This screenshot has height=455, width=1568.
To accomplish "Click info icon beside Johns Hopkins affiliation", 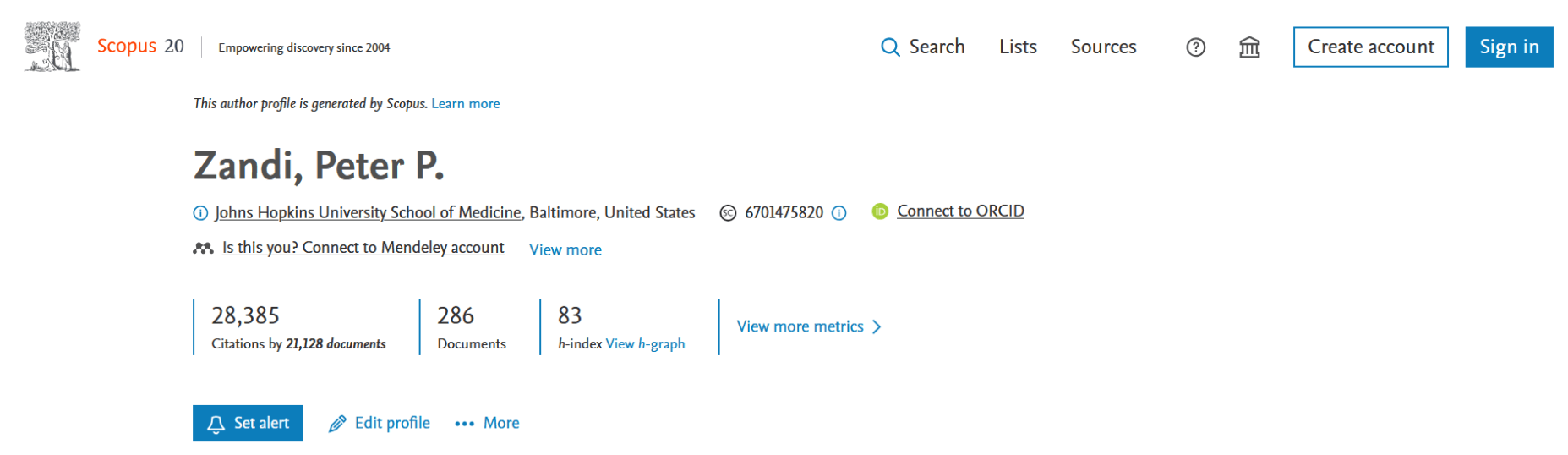I will coord(200,213).
